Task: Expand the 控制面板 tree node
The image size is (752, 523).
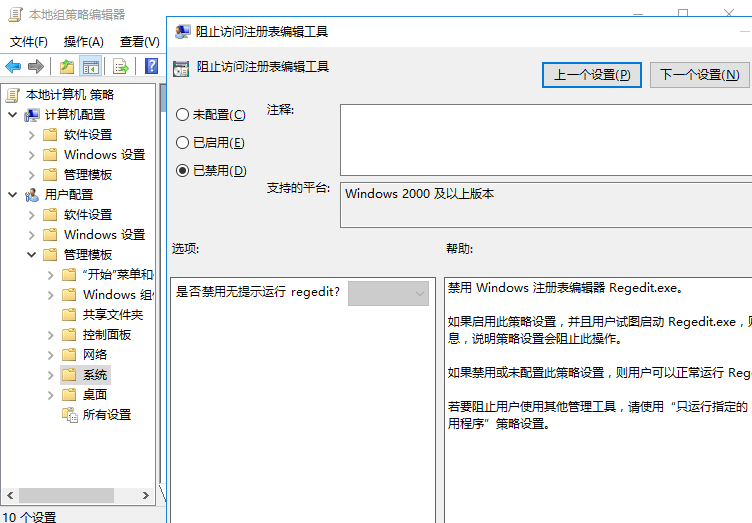Action: point(50,335)
